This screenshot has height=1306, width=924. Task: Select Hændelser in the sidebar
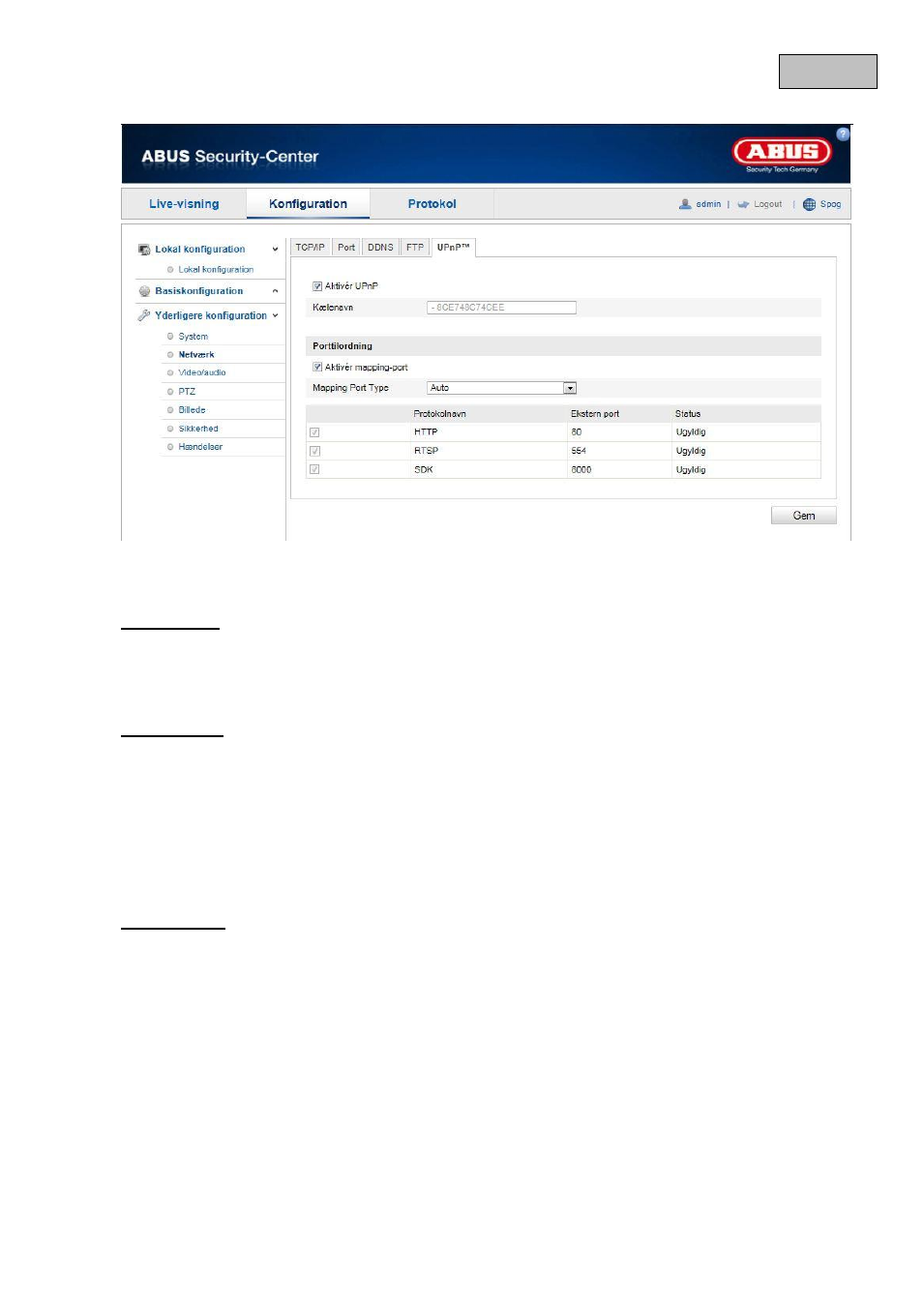200,447
